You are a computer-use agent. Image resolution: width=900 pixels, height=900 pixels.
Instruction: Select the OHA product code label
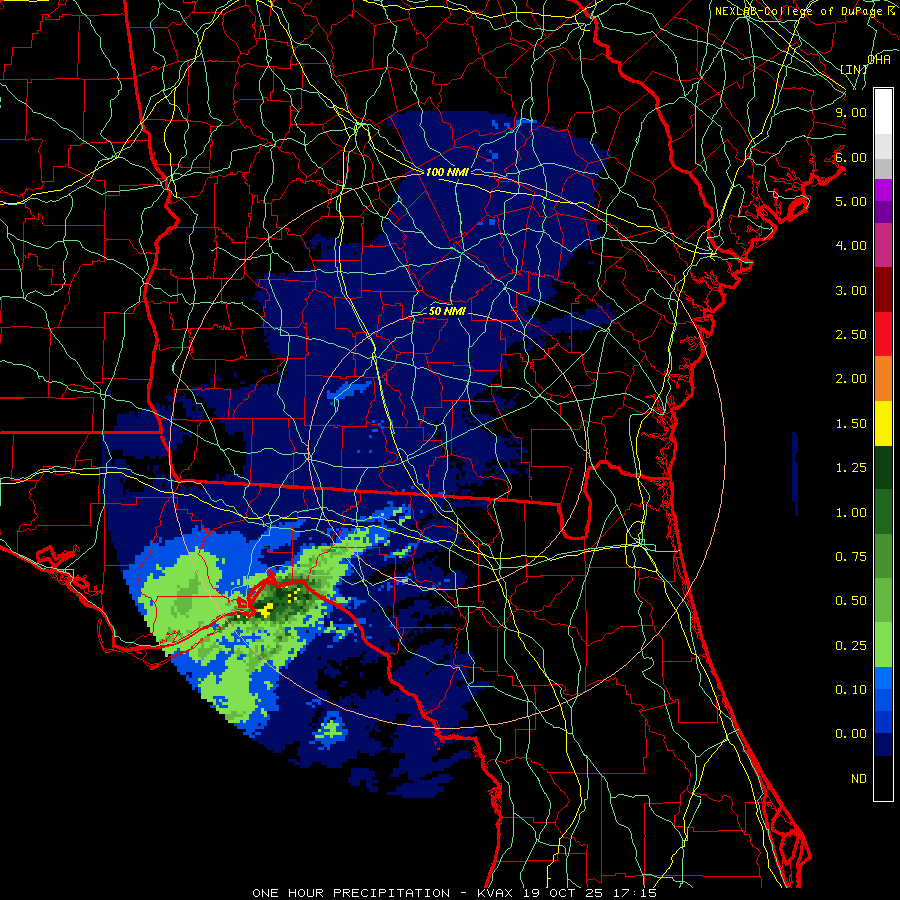879,59
